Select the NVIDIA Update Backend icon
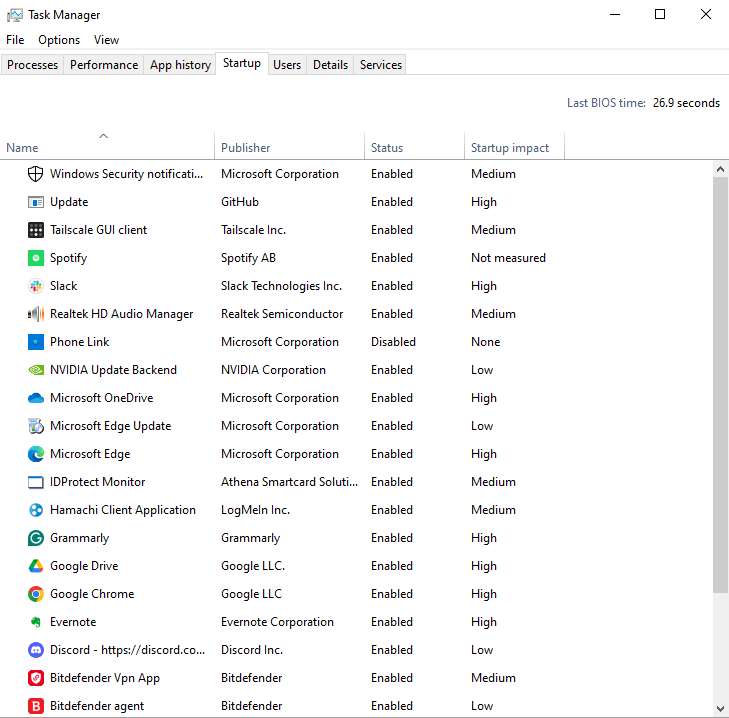This screenshot has width=729, height=718. [35, 370]
